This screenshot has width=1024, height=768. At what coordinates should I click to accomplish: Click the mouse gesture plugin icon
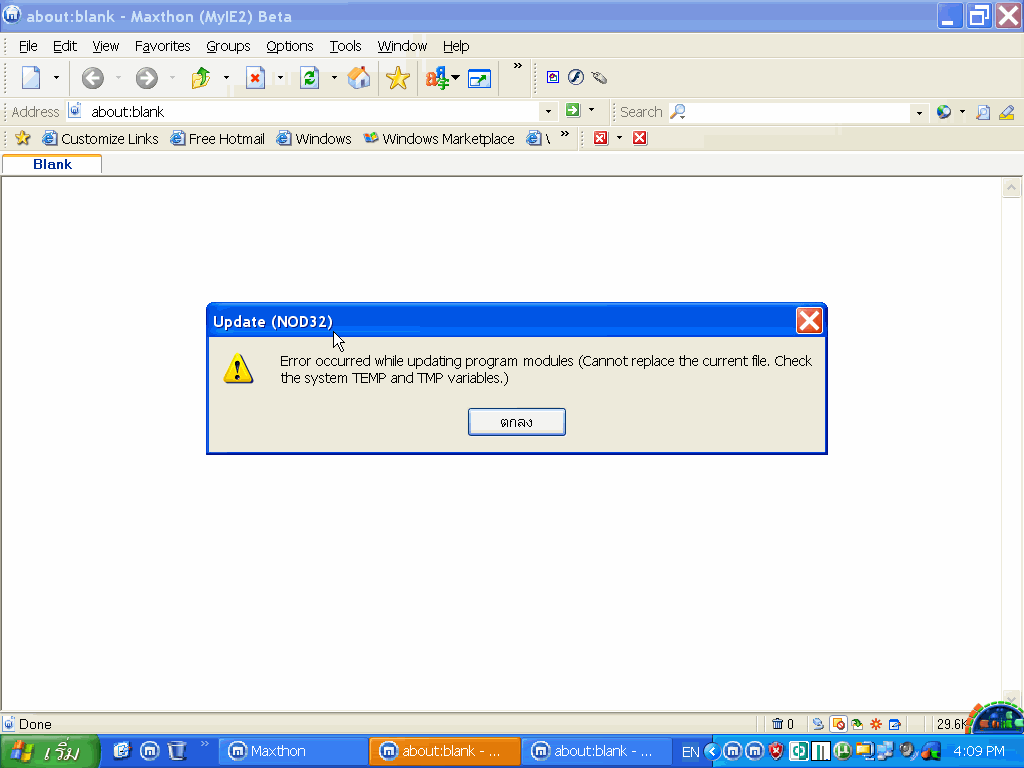pyautogui.click(x=599, y=78)
